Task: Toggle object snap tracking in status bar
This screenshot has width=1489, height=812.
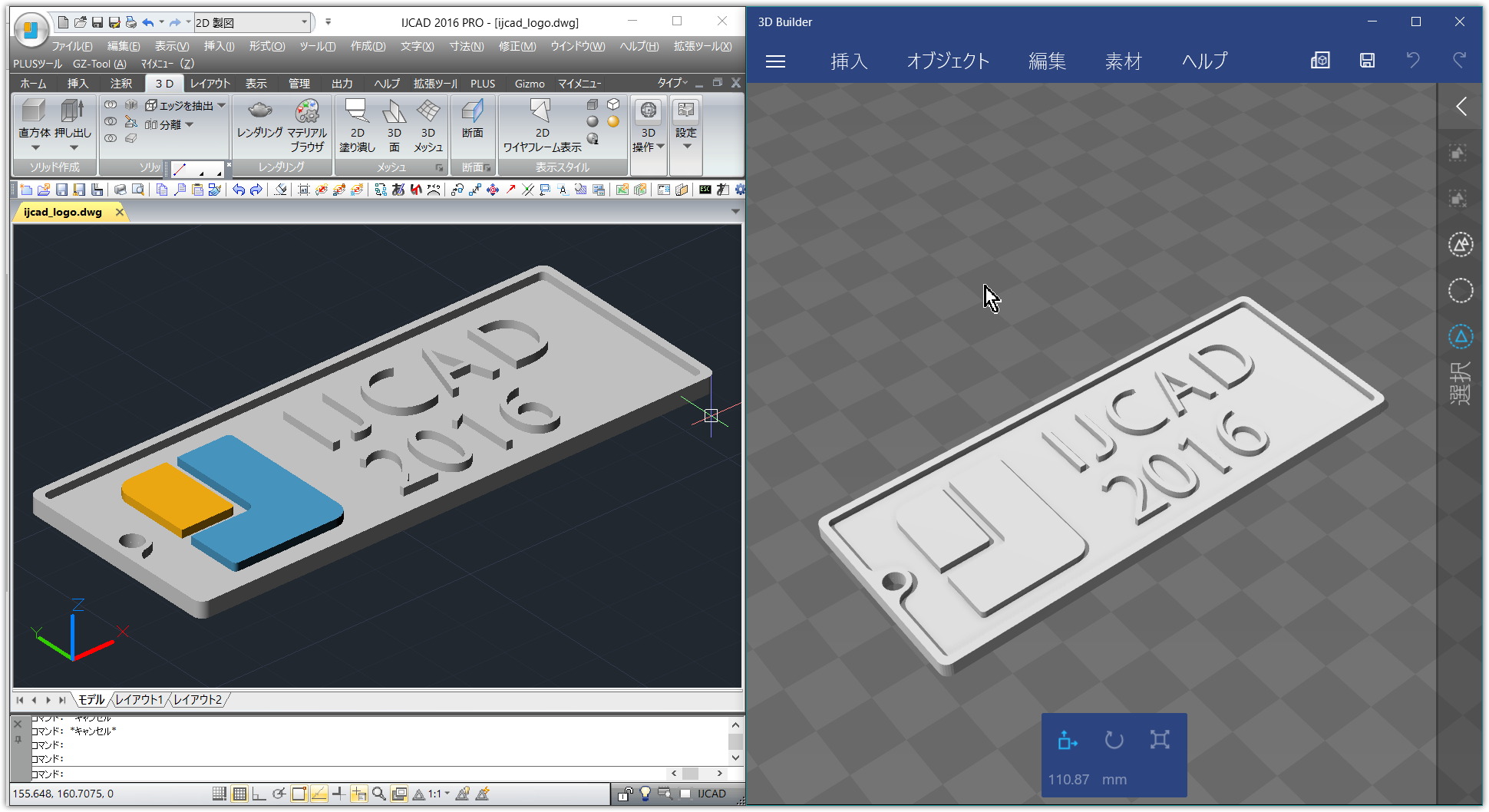Action: pyautogui.click(x=319, y=794)
